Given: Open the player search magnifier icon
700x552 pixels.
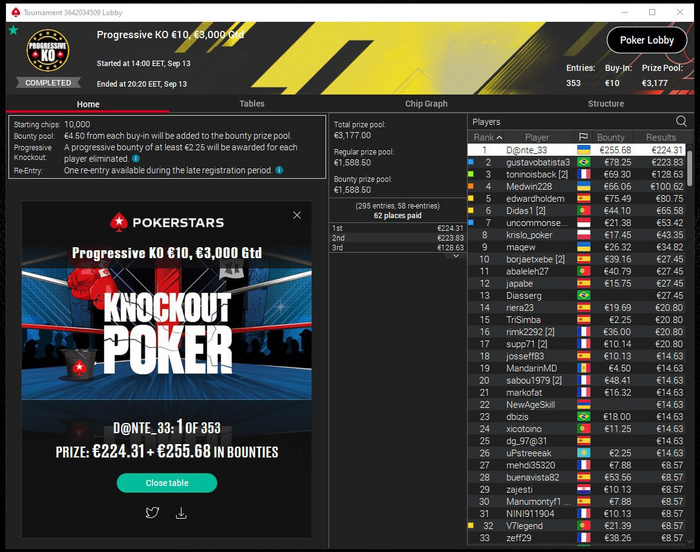Looking at the screenshot, I should [681, 121].
